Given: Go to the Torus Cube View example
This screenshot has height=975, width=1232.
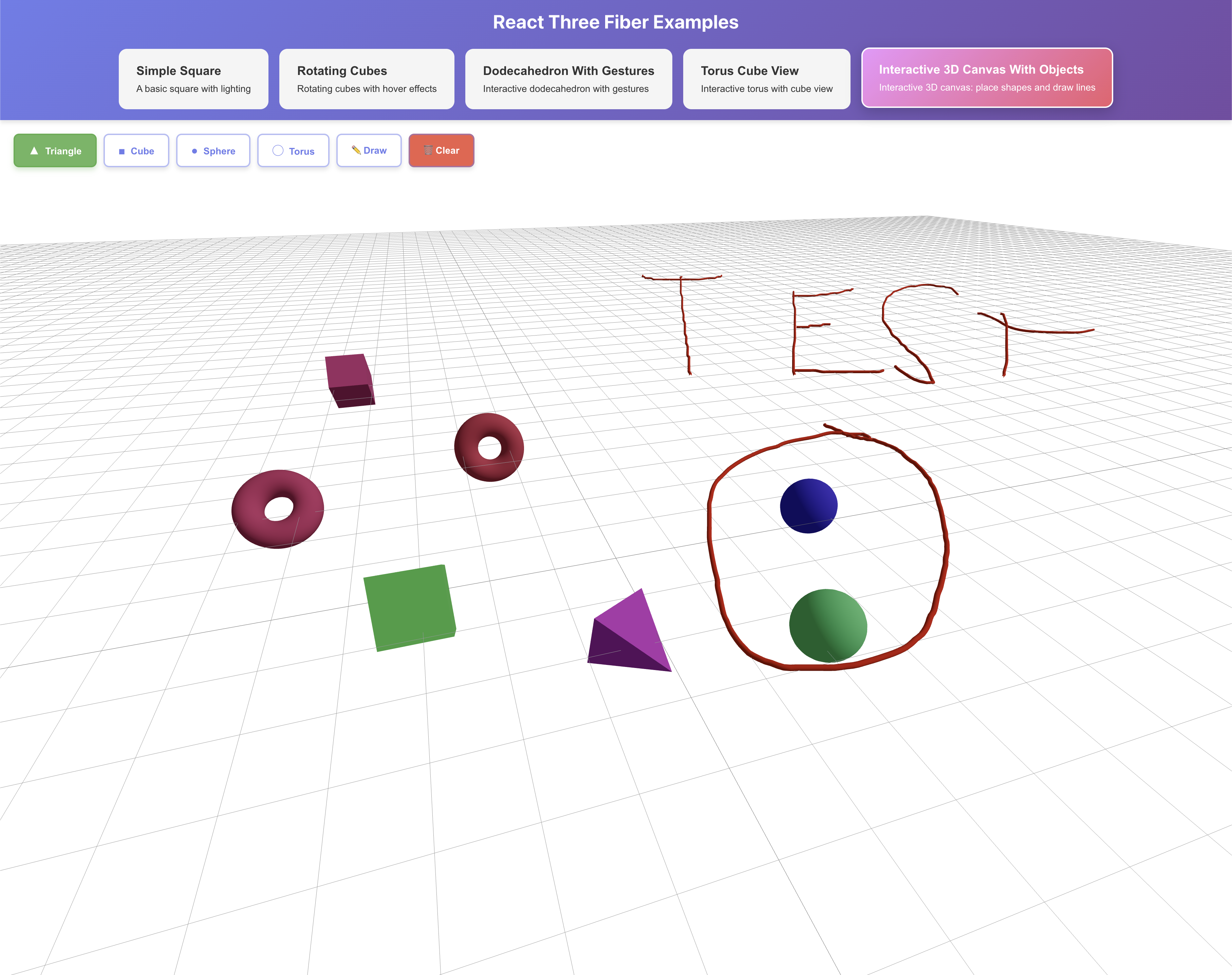Looking at the screenshot, I should click(766, 79).
